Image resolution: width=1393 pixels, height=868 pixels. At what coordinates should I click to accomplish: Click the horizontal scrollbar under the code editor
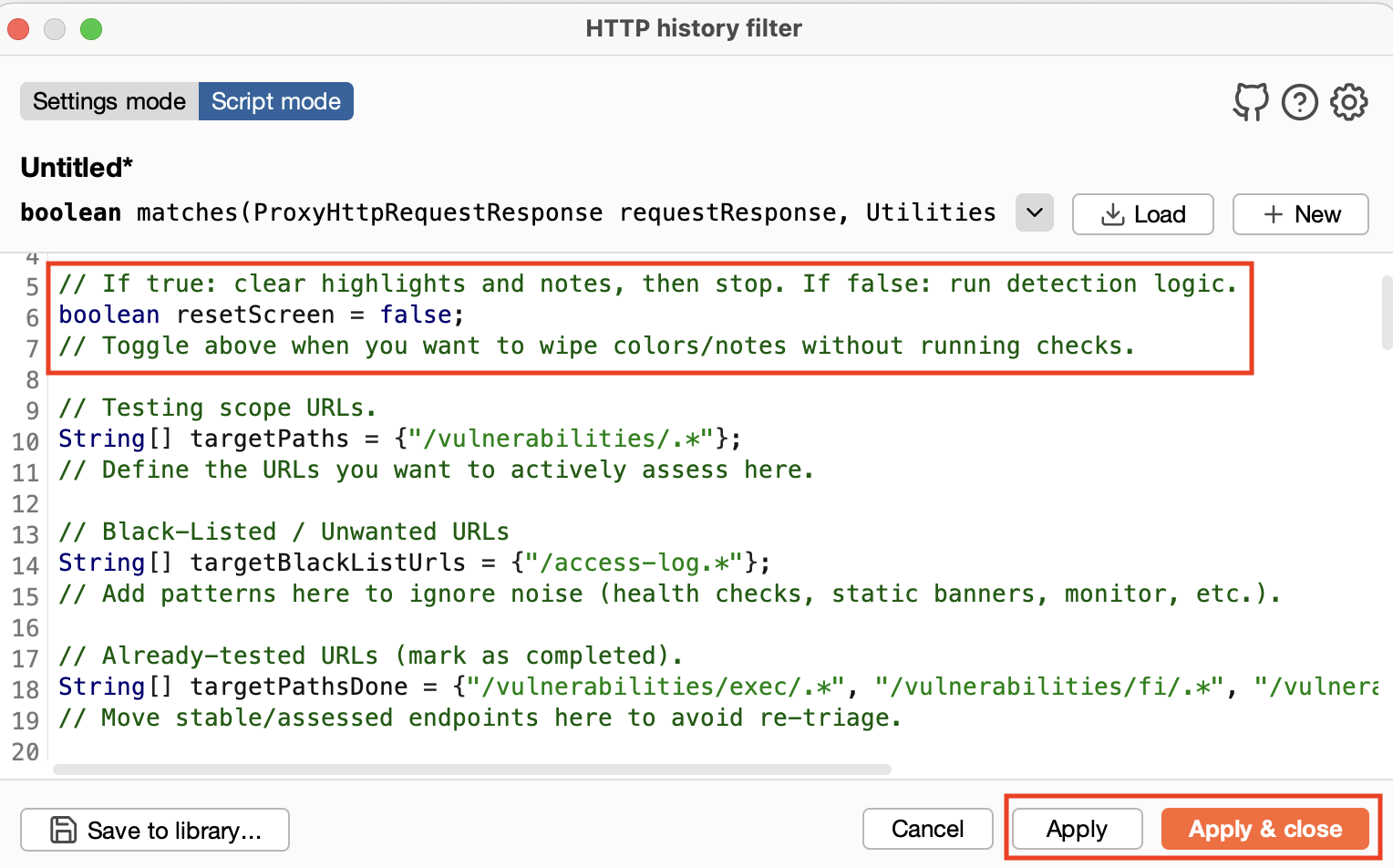coord(472,770)
